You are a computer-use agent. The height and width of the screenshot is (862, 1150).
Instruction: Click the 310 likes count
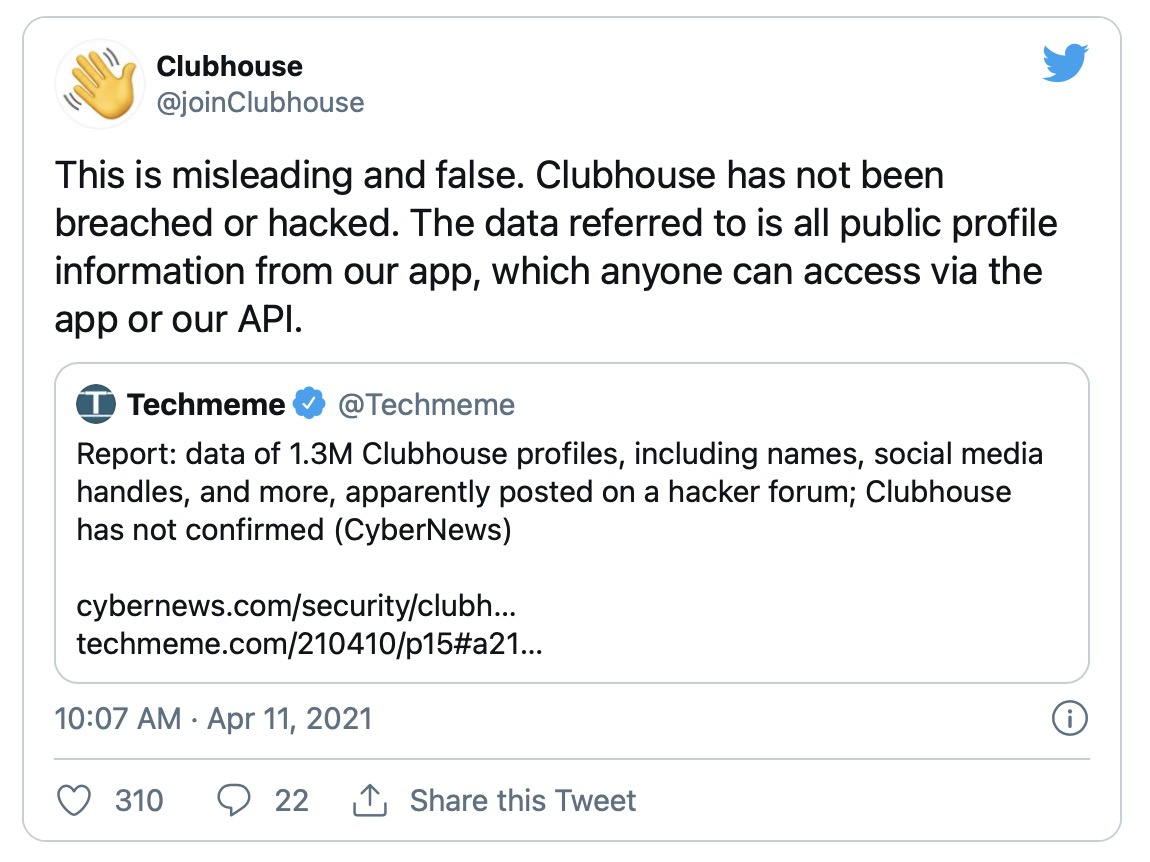(139, 800)
